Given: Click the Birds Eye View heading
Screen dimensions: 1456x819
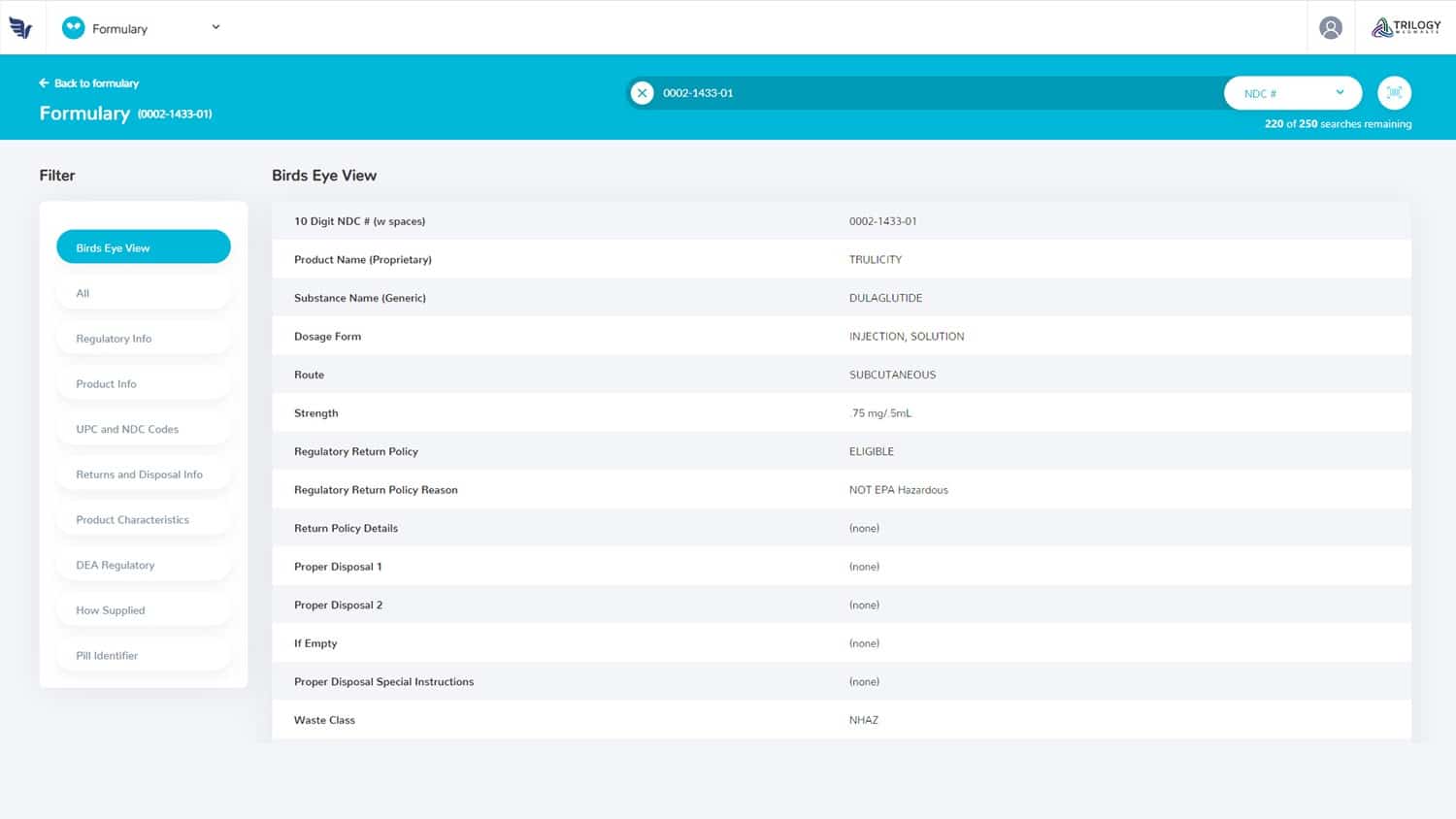Looking at the screenshot, I should pyautogui.click(x=324, y=176).
